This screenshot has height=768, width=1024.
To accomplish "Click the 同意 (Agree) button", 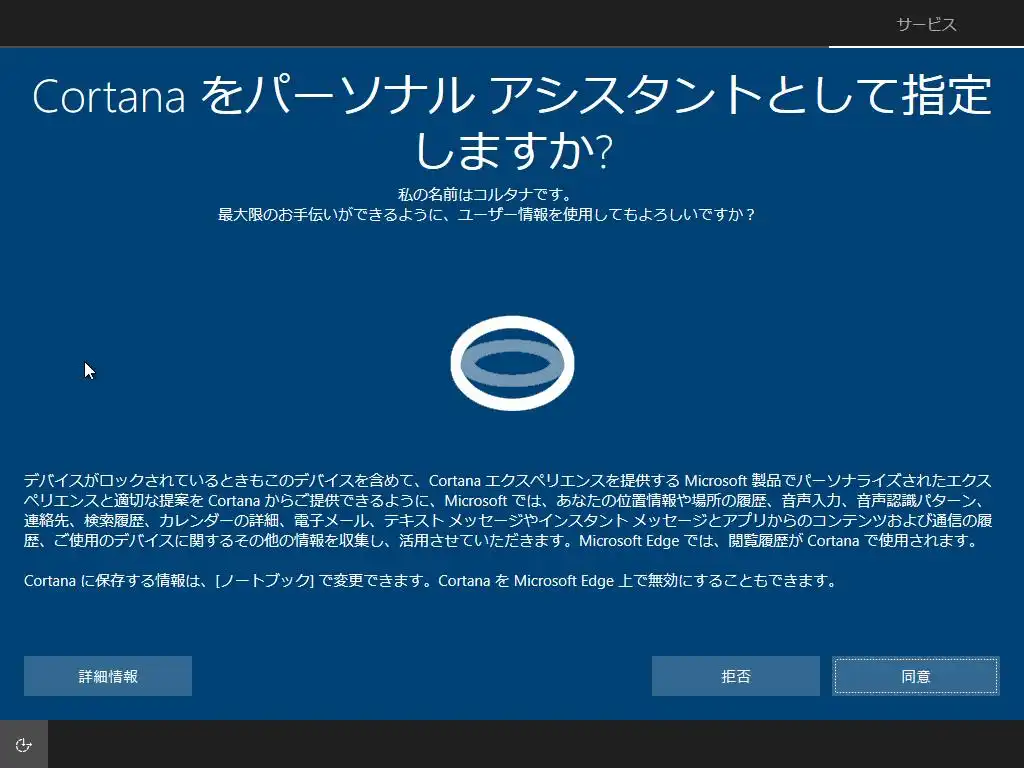I will (x=916, y=676).
